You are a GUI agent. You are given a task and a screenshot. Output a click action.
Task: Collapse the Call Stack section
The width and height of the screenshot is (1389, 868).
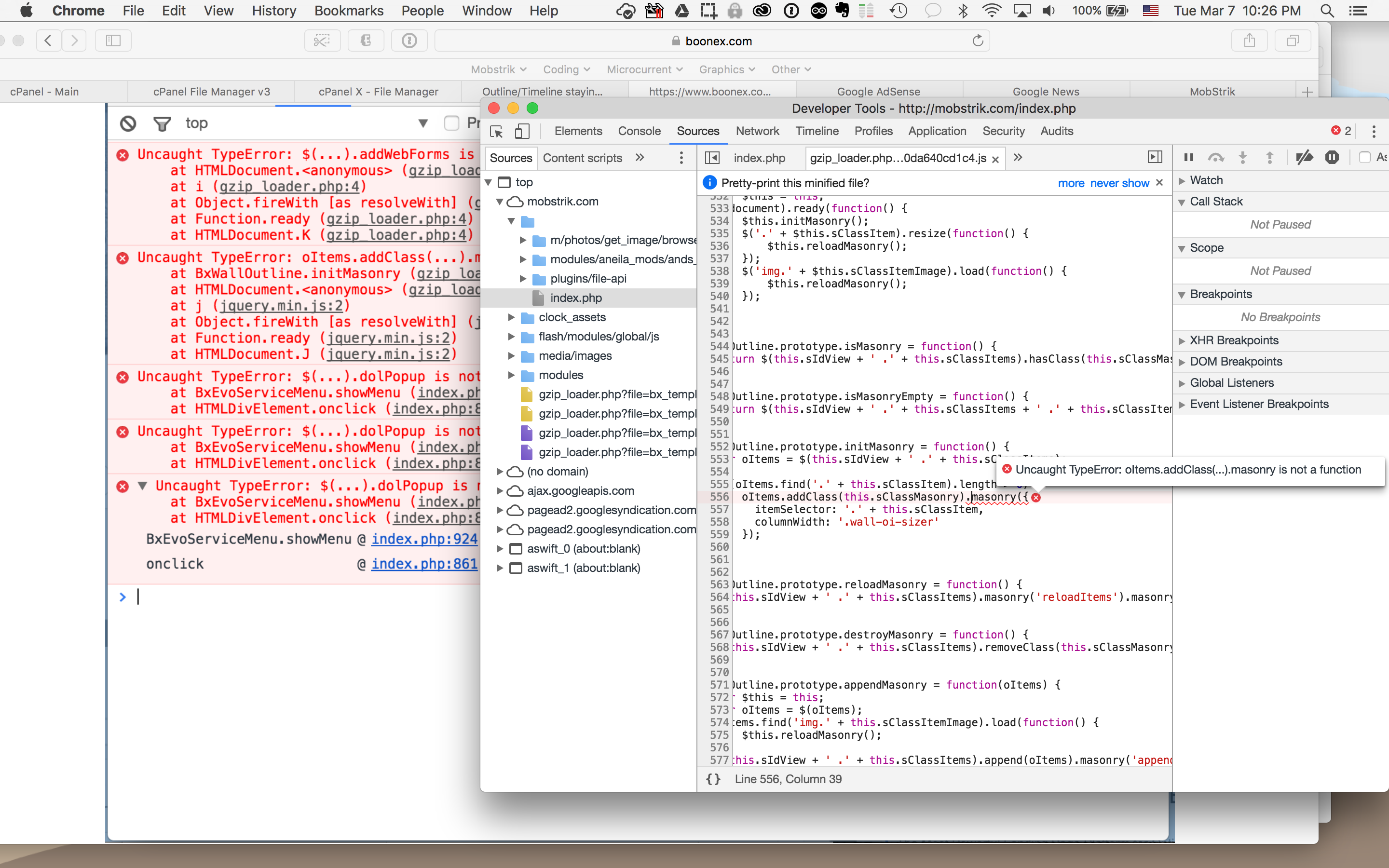pyautogui.click(x=1216, y=202)
